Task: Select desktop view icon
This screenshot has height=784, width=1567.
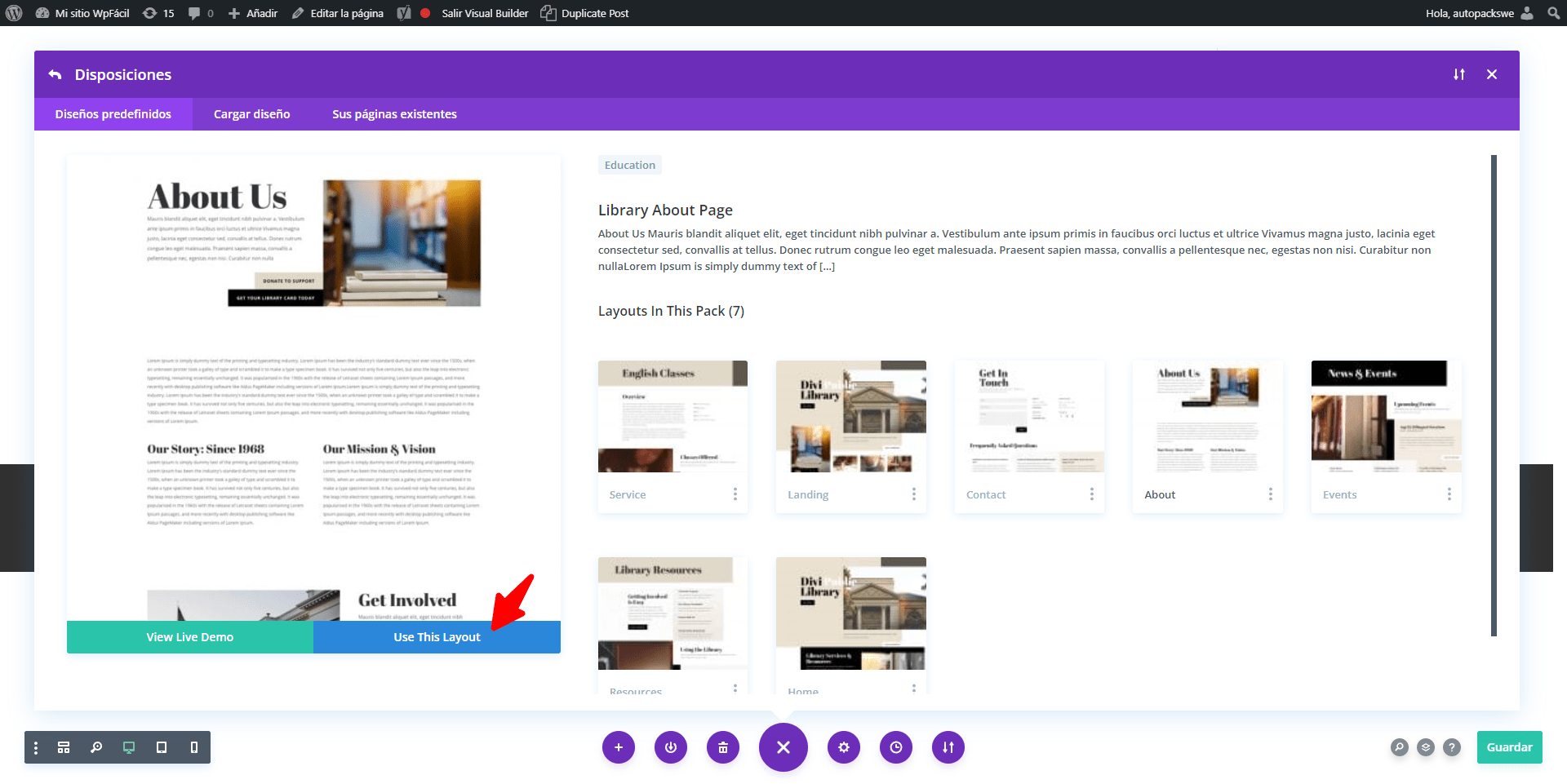Action: click(x=129, y=747)
